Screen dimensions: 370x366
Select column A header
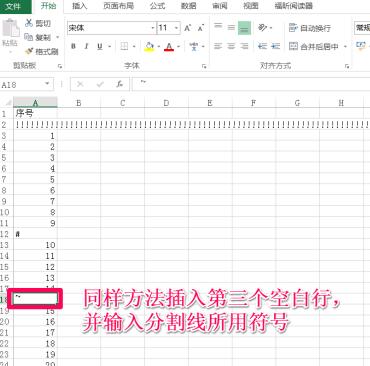pos(35,103)
